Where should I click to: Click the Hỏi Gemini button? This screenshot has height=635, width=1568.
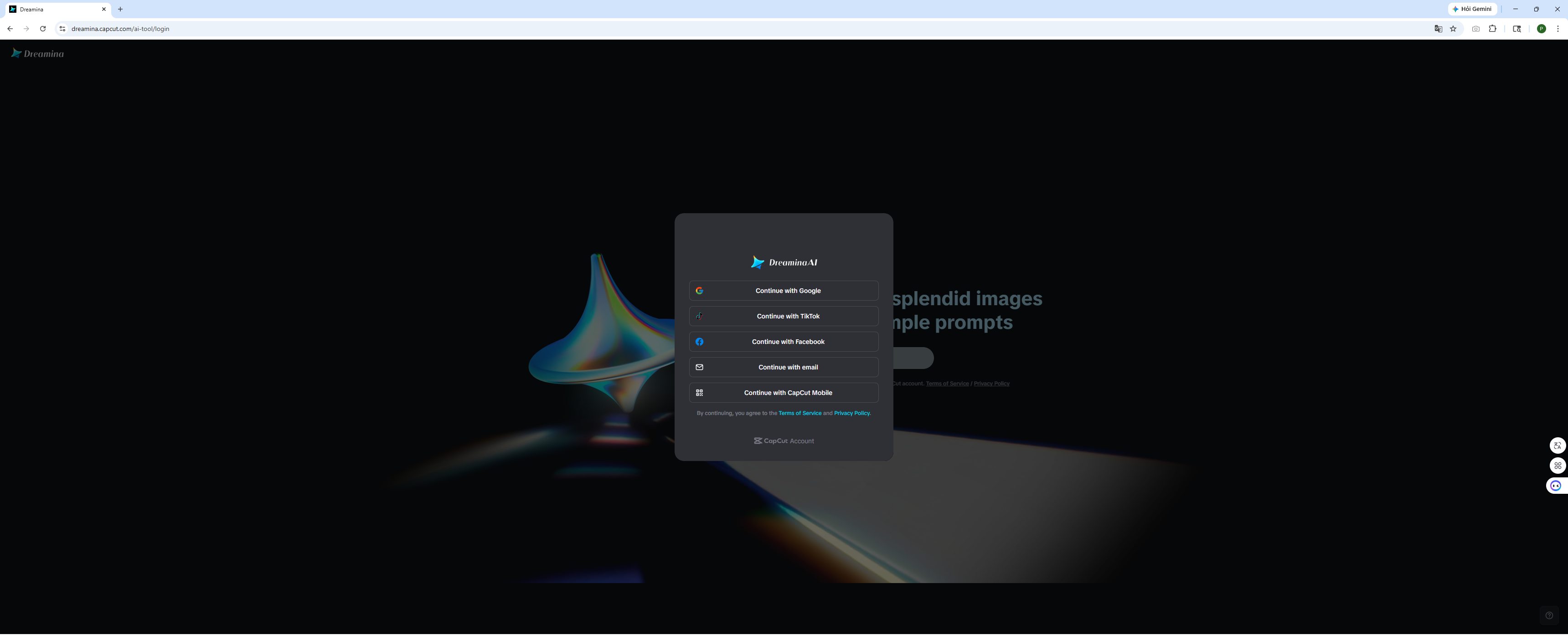tap(1472, 9)
